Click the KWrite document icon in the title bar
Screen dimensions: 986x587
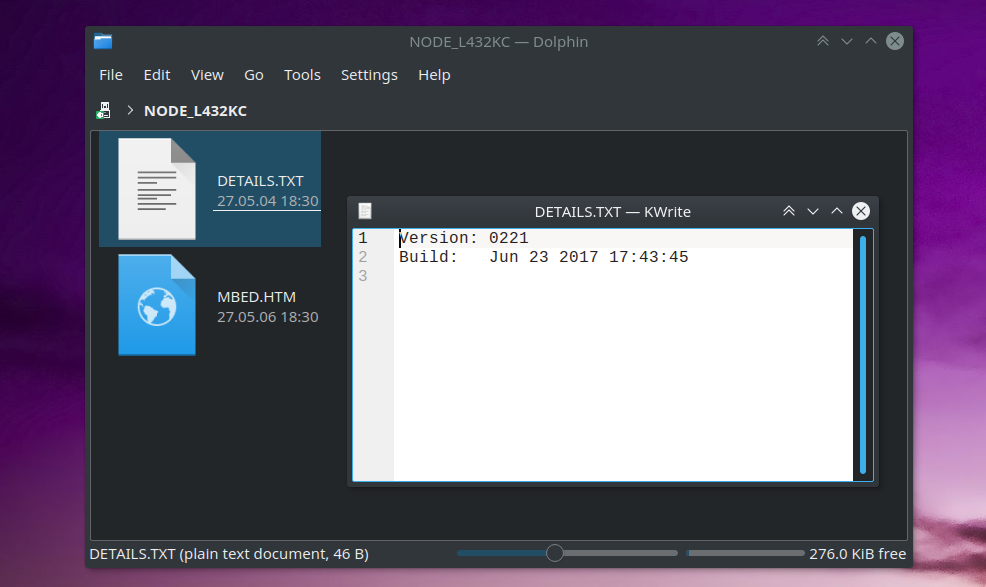[x=365, y=211]
